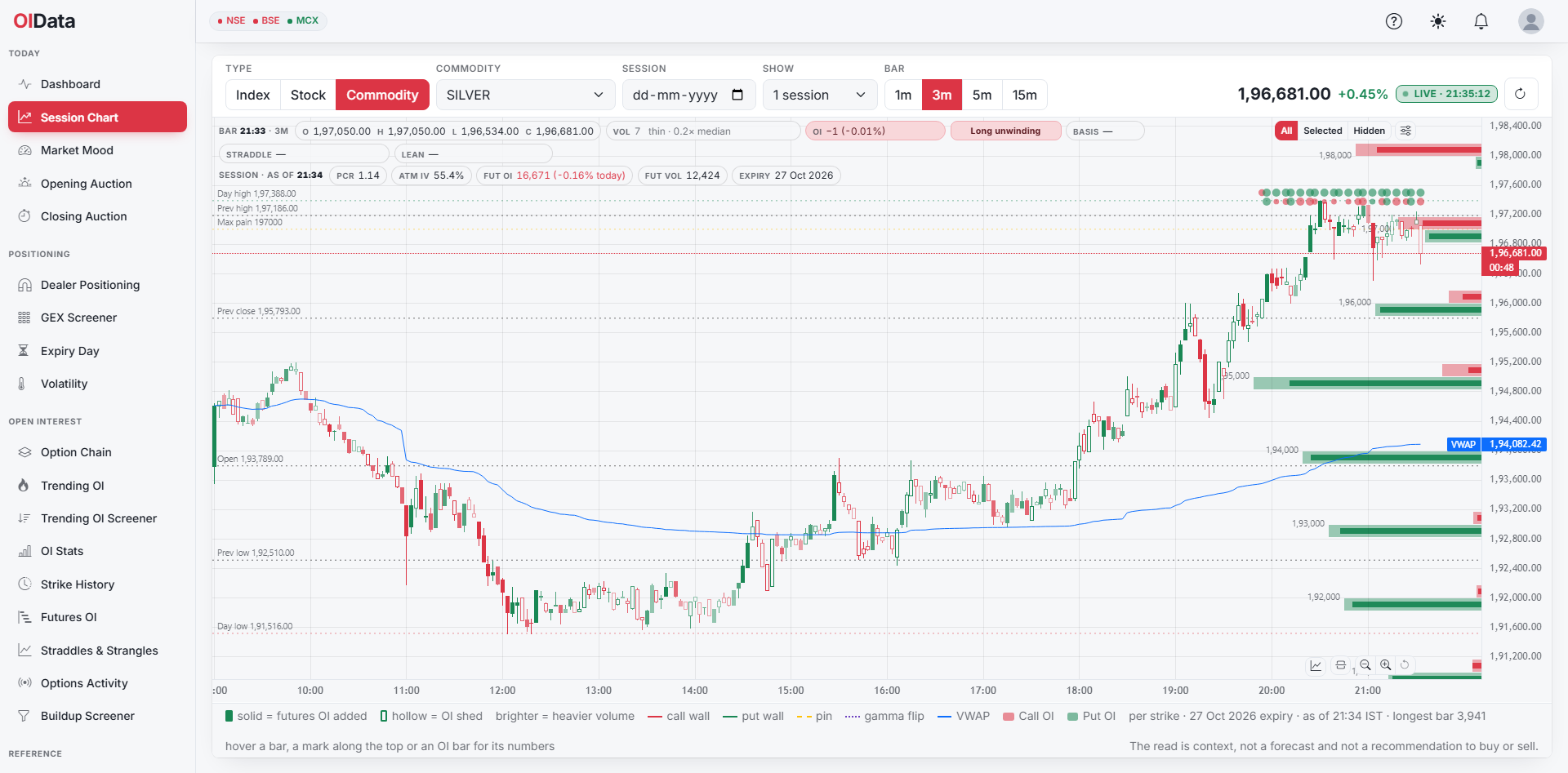Select the Stock type toggle
The image size is (1568, 773).
pyautogui.click(x=308, y=95)
